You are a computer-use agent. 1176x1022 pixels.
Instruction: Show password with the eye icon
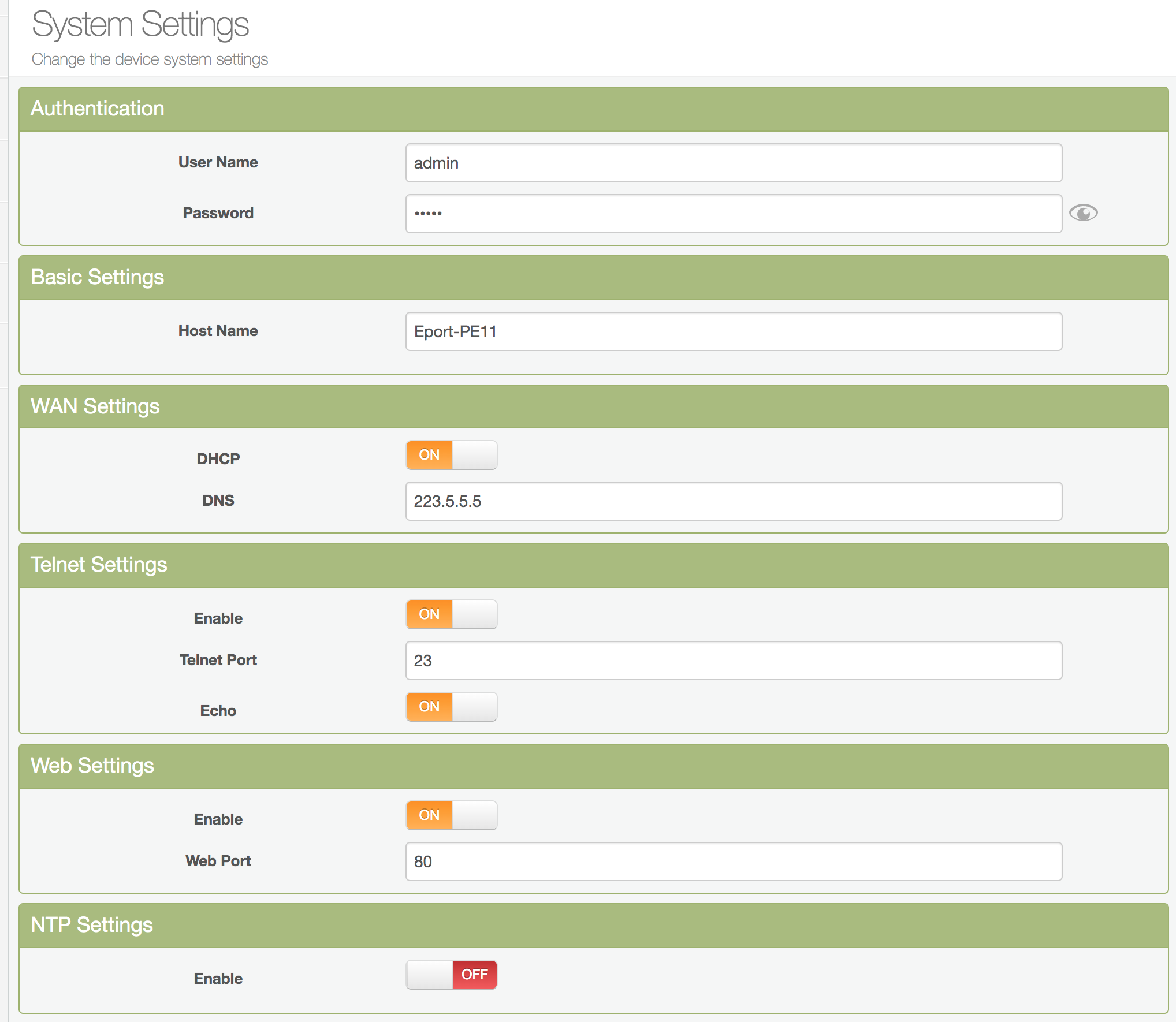[1083, 213]
